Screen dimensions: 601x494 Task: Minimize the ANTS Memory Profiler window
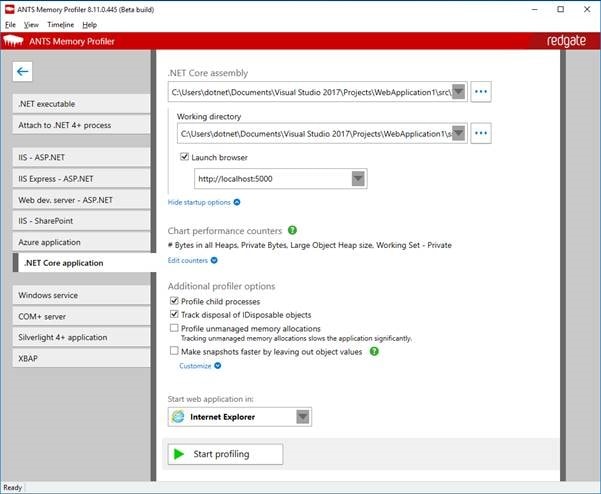coord(535,10)
